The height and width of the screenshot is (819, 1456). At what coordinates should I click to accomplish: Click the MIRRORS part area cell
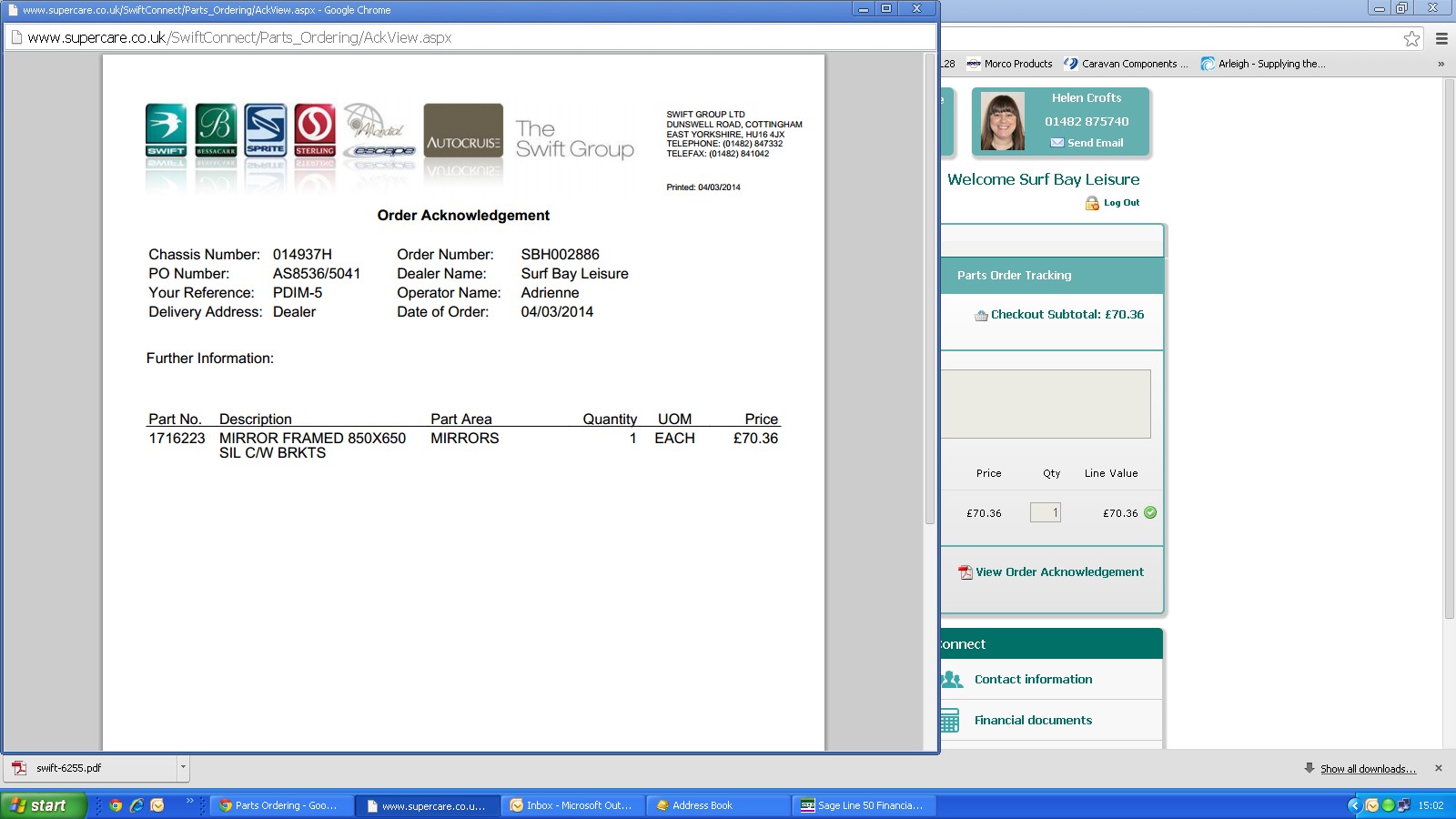465,439
